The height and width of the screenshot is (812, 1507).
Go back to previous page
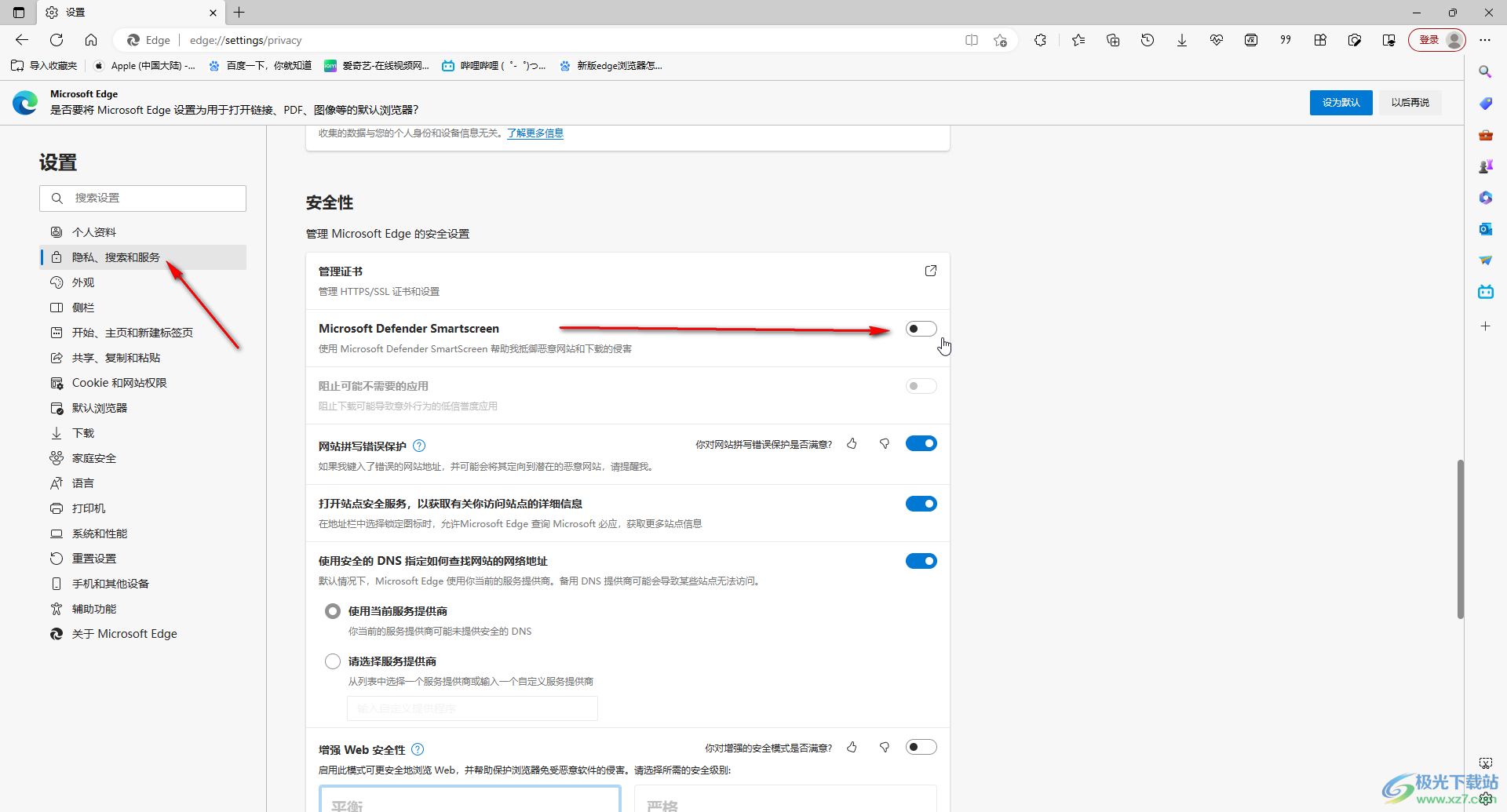click(22, 40)
